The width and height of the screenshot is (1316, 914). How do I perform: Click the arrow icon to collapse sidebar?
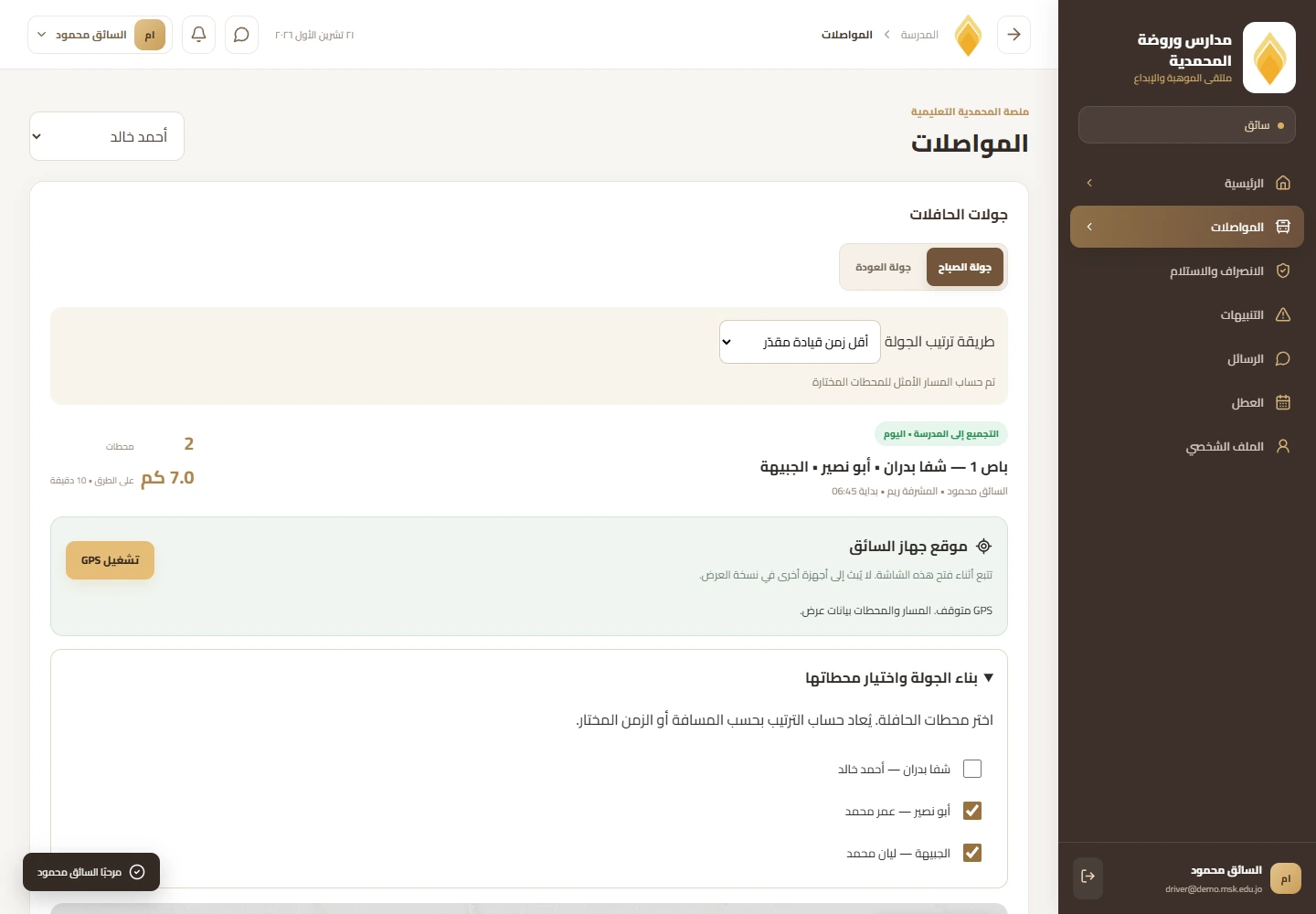click(1014, 35)
